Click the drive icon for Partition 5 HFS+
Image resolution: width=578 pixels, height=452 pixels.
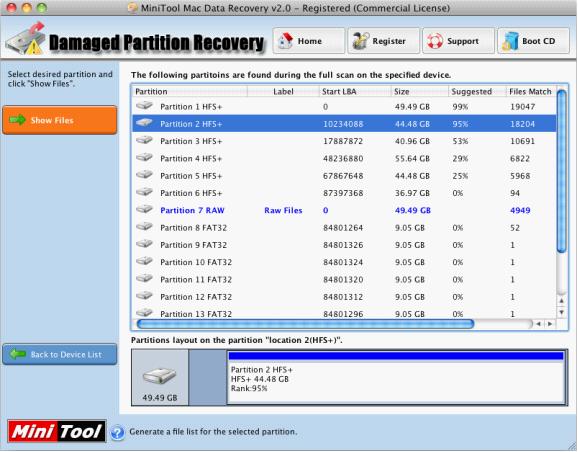144,175
